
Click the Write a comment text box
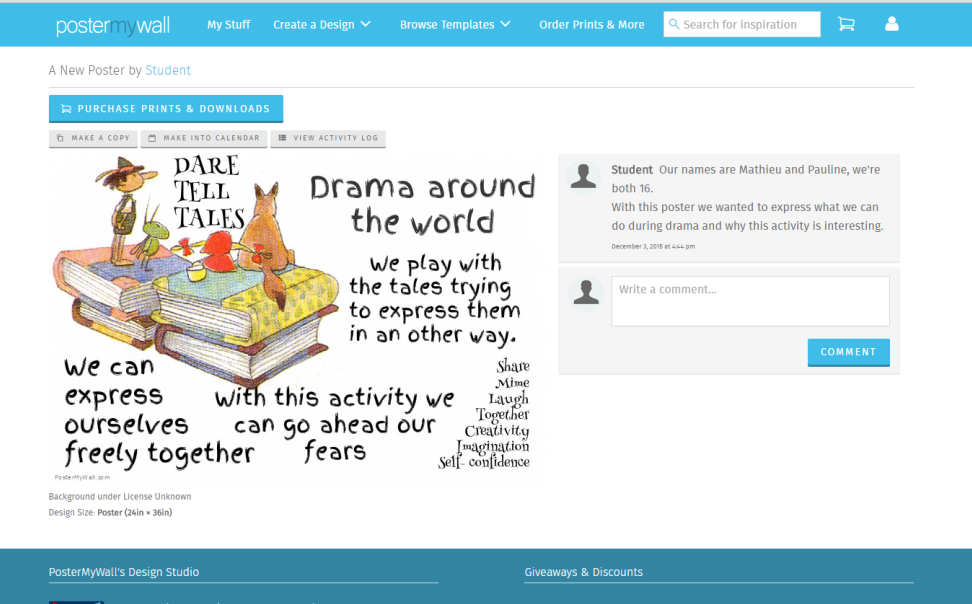pyautogui.click(x=750, y=301)
